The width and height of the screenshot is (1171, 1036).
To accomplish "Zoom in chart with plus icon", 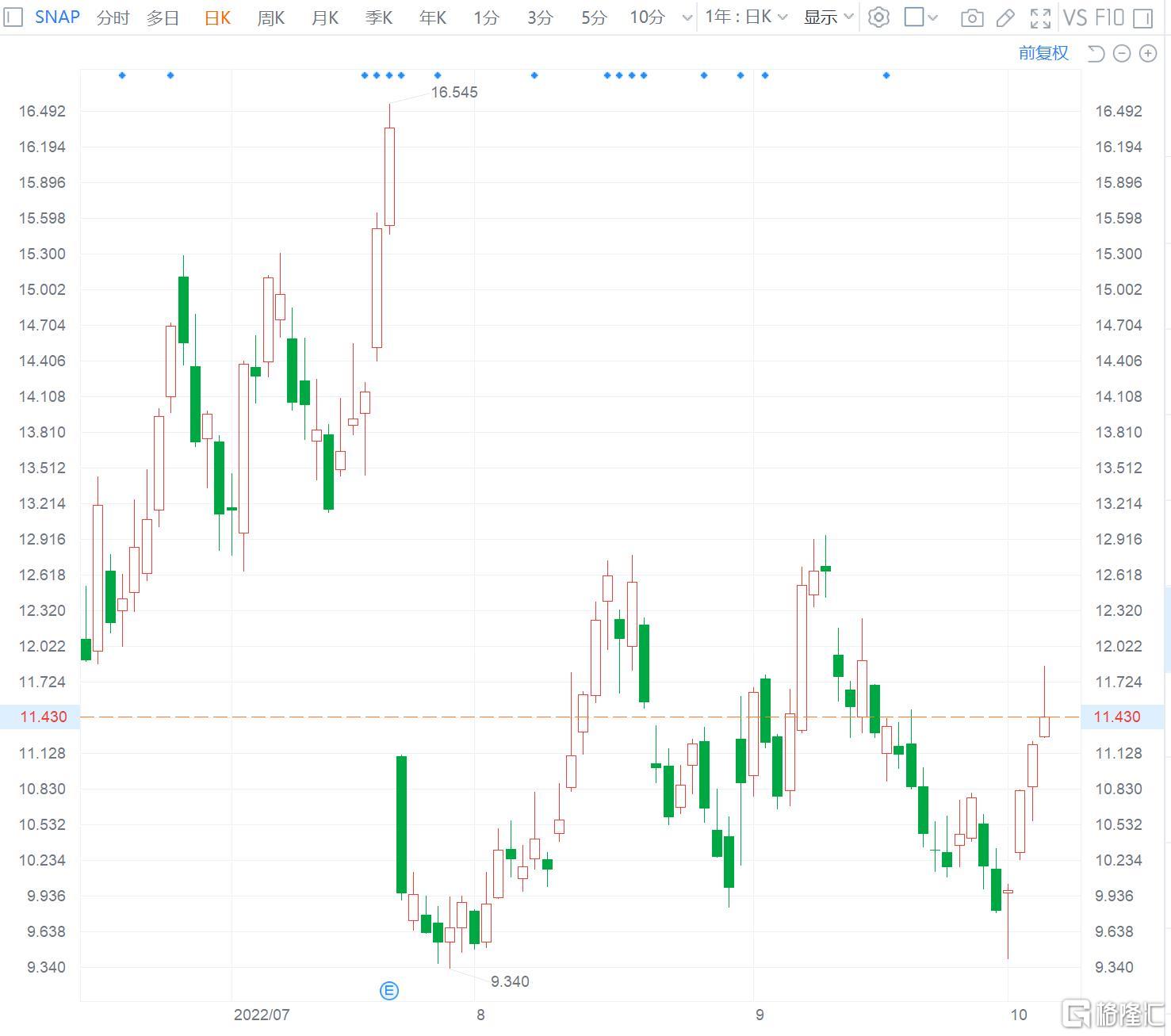I will [1148, 53].
